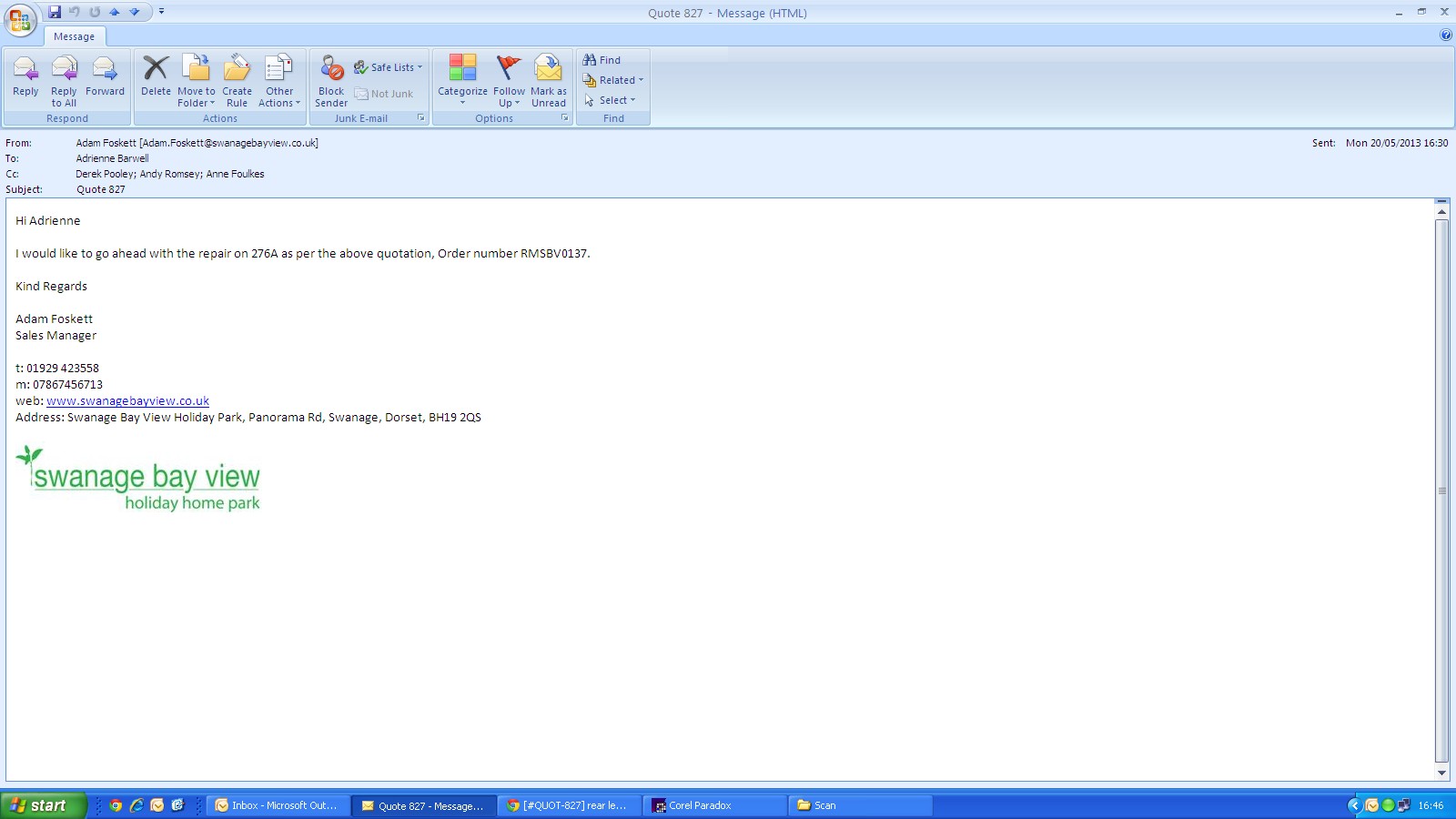Click the sent date Mon 20/05/2013 16:30
1456x819 pixels.
[x=1397, y=143]
